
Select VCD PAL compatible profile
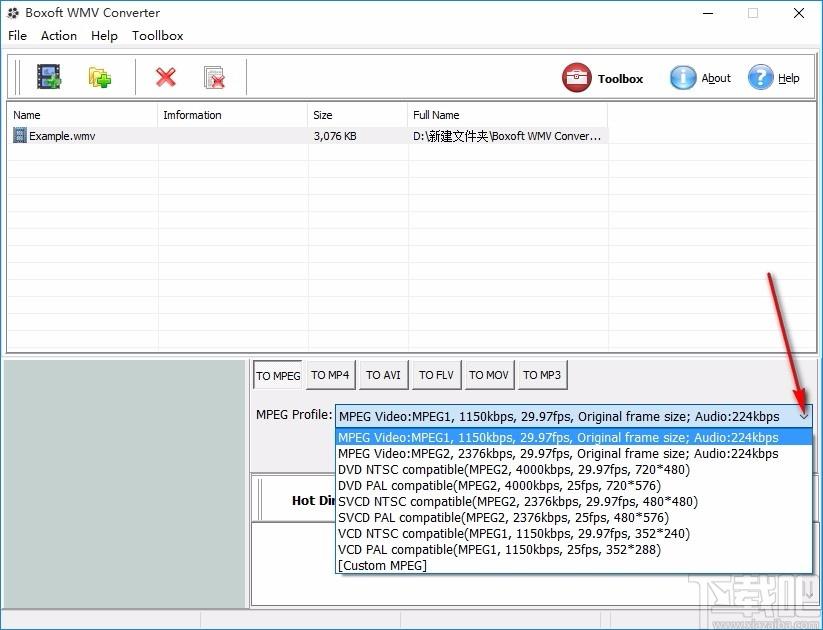(574, 550)
